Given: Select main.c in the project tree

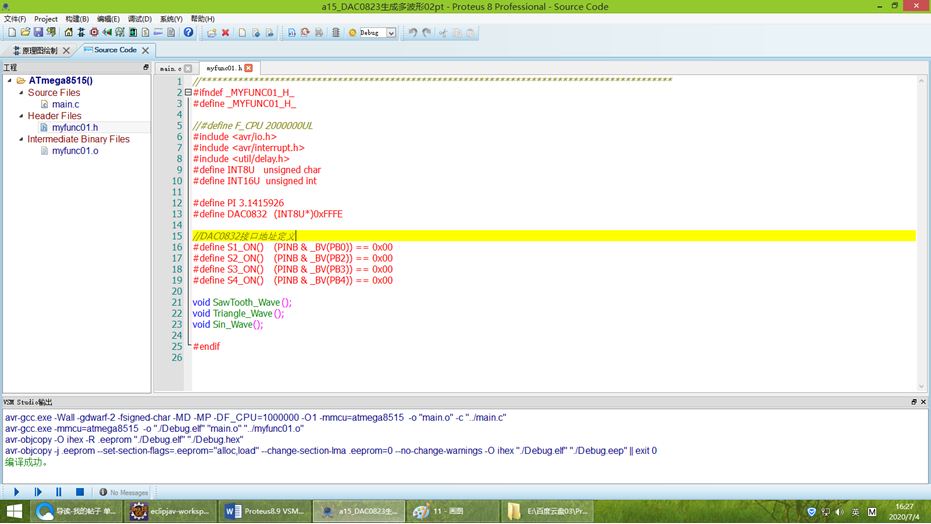Looking at the screenshot, I should pos(65,104).
